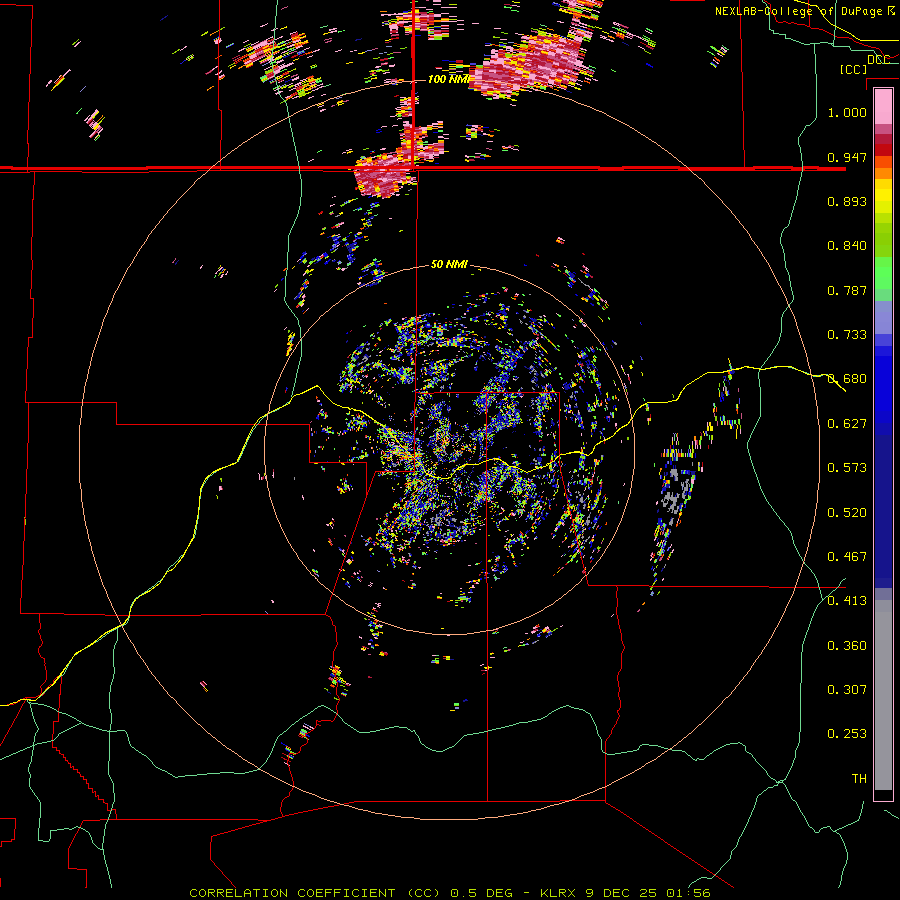900x900 pixels.
Task: Click the 0.5 DEG elevation text
Action: (x=481, y=893)
